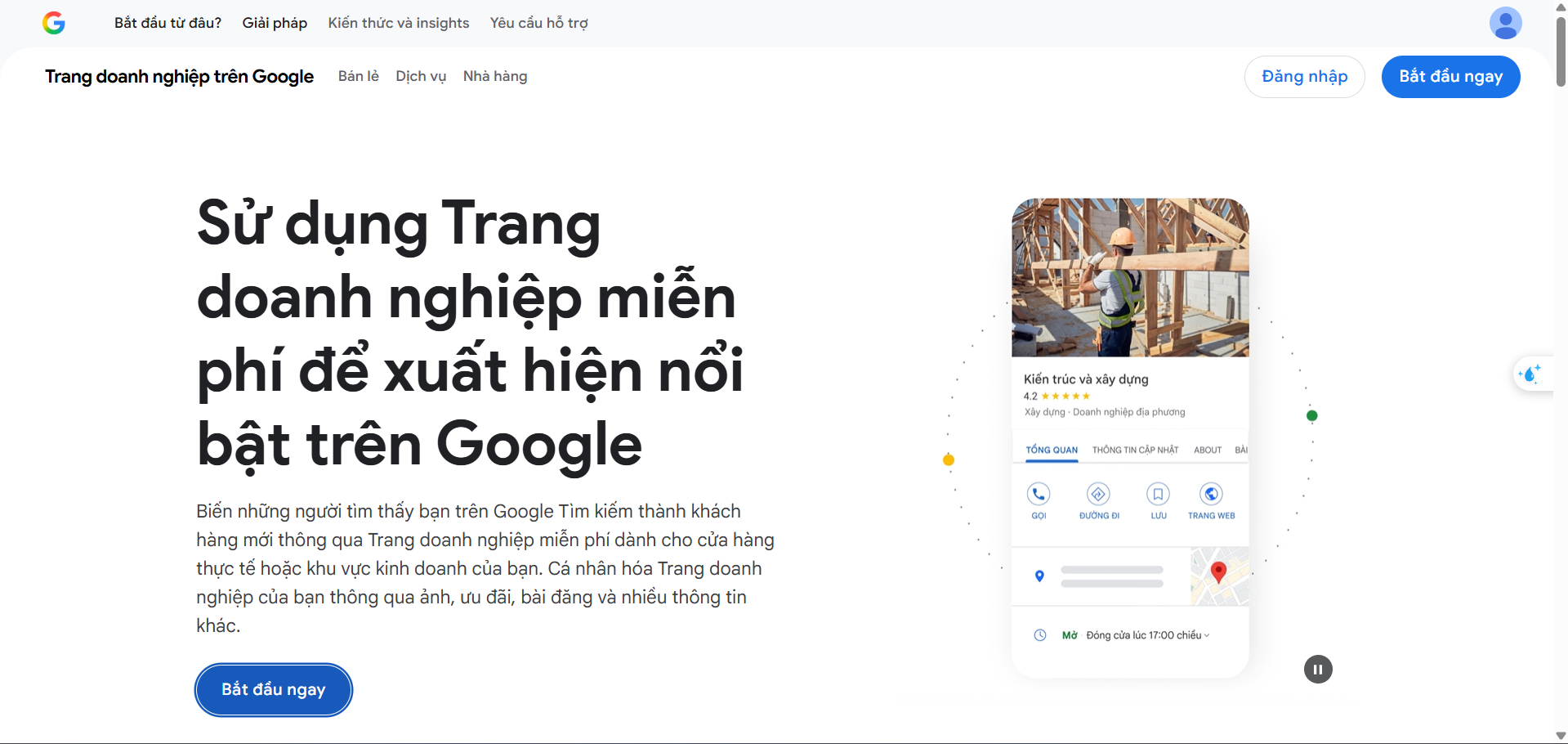Screen dimensions: 1568x744
Task: Select the GỌI phone icon
Action: [1039, 494]
